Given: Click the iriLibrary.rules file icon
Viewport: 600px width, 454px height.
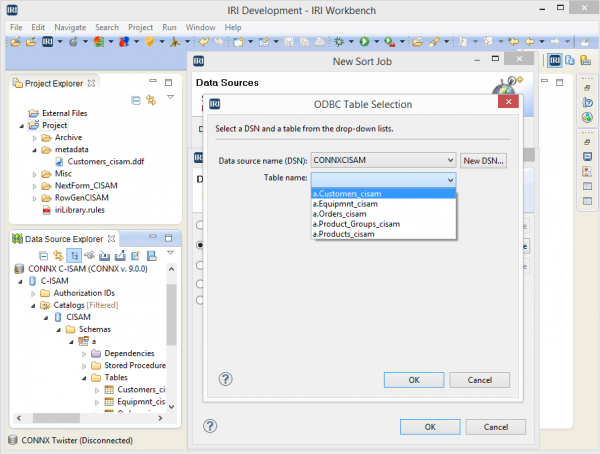Looking at the screenshot, I should click(44, 210).
